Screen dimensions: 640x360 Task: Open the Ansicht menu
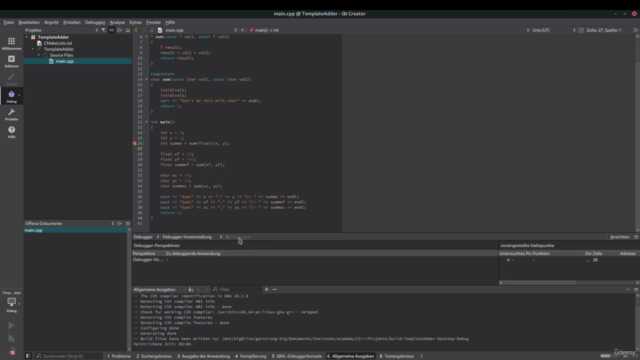(51, 22)
